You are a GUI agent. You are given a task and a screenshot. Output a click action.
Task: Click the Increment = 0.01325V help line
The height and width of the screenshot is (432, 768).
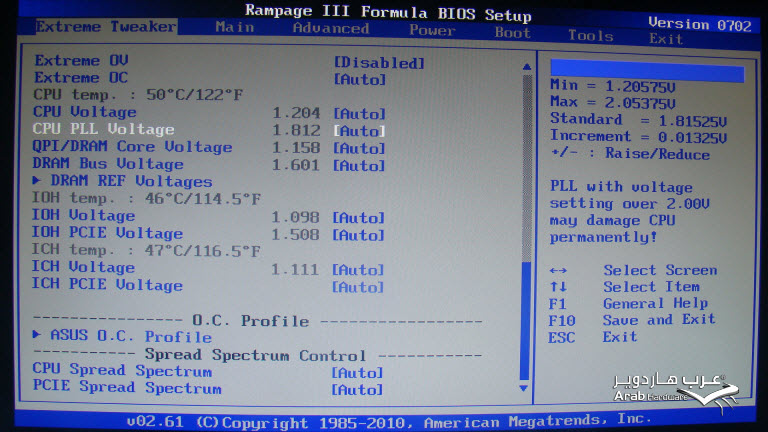click(x=639, y=137)
